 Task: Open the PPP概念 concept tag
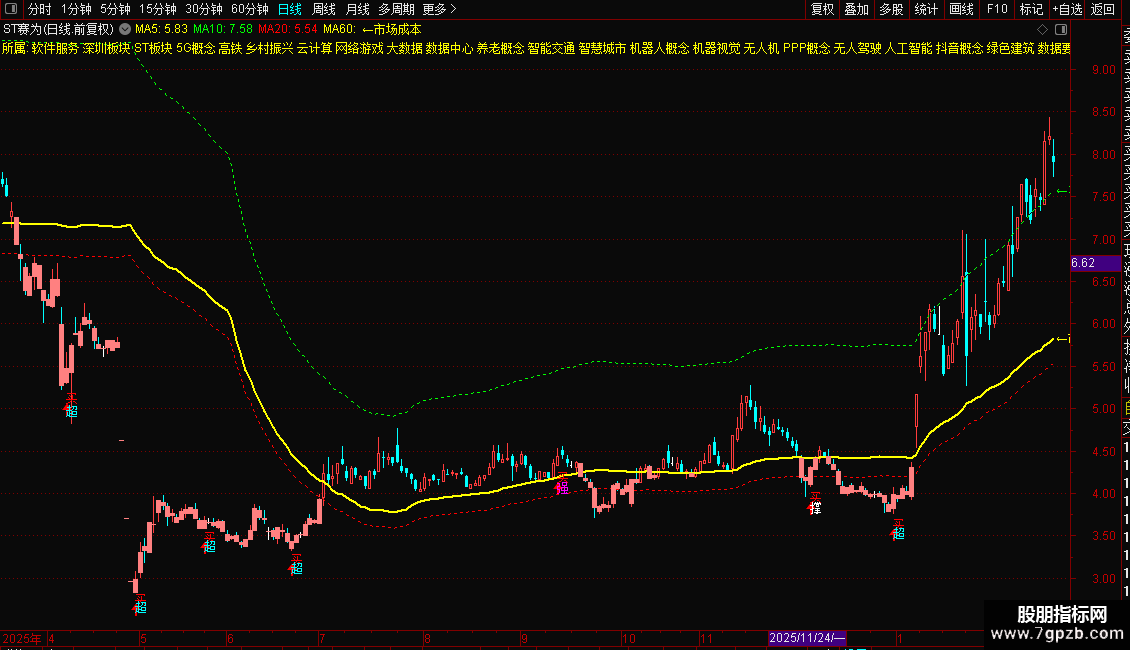point(806,48)
